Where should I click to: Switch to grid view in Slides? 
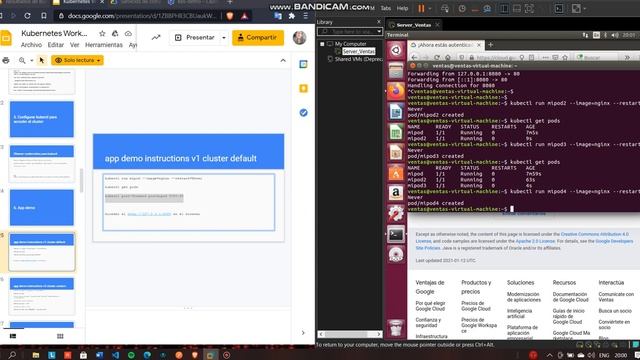point(60,336)
